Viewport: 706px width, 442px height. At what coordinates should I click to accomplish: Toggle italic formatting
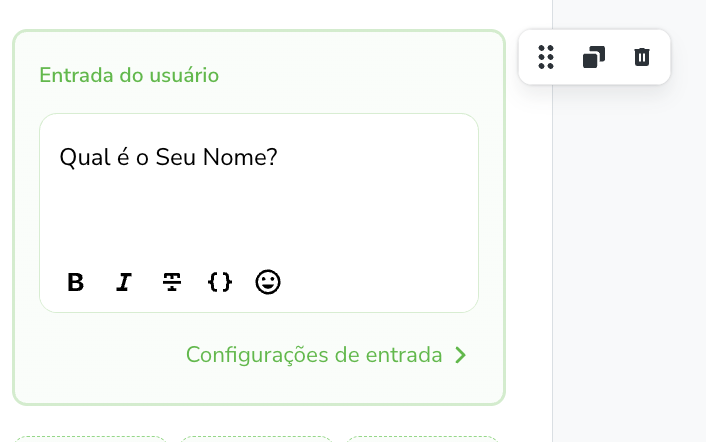tap(124, 283)
